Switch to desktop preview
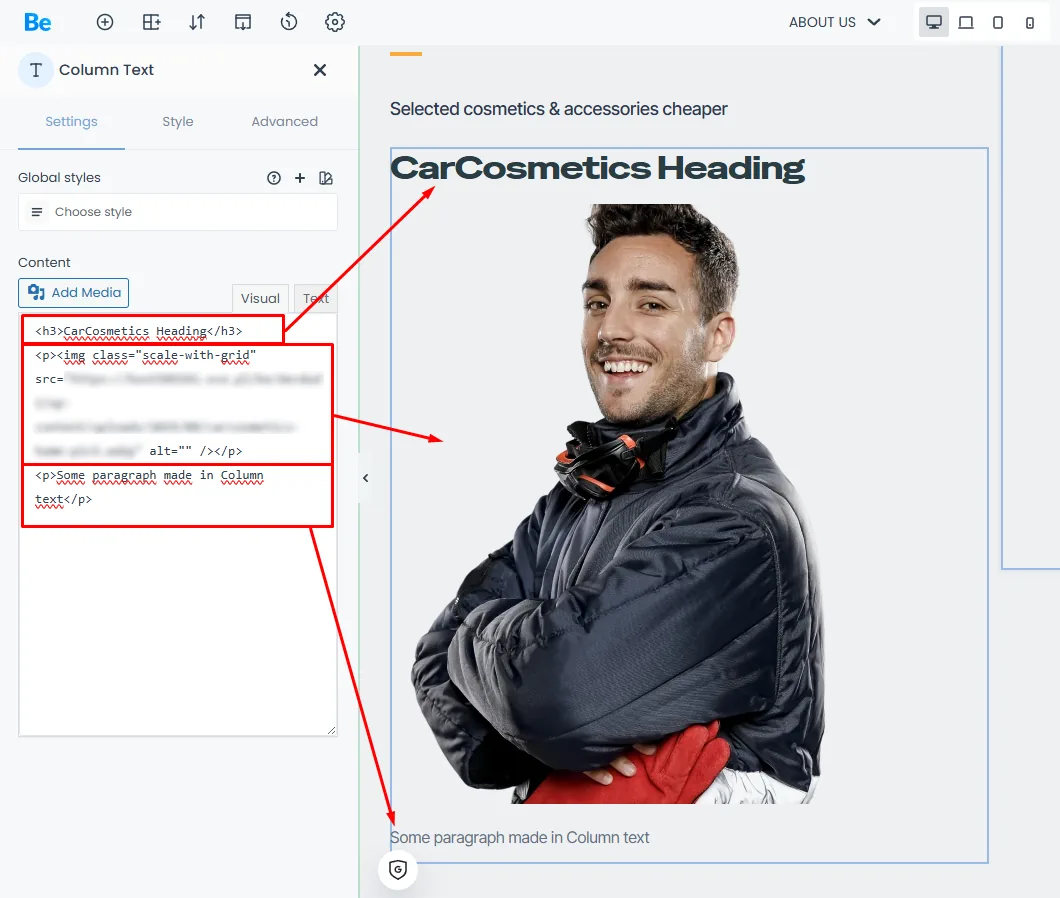This screenshot has height=898, width=1060. coord(934,22)
